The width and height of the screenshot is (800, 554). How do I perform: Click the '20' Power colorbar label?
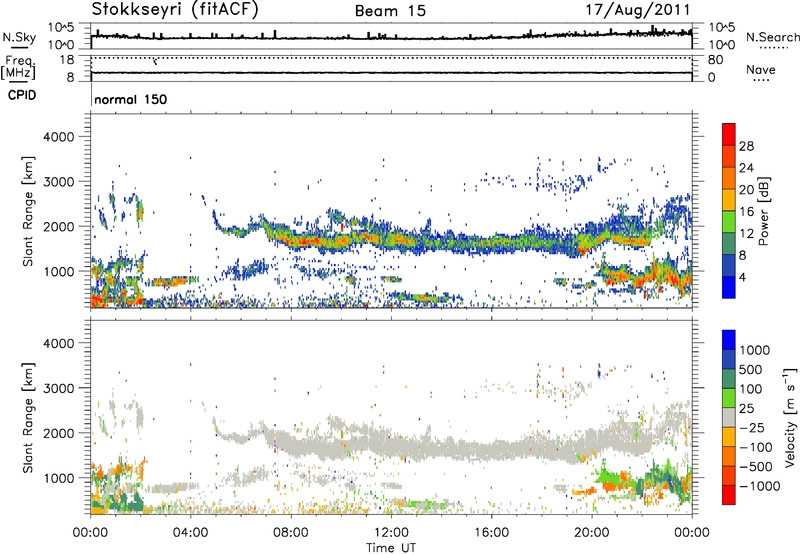pyautogui.click(x=746, y=190)
